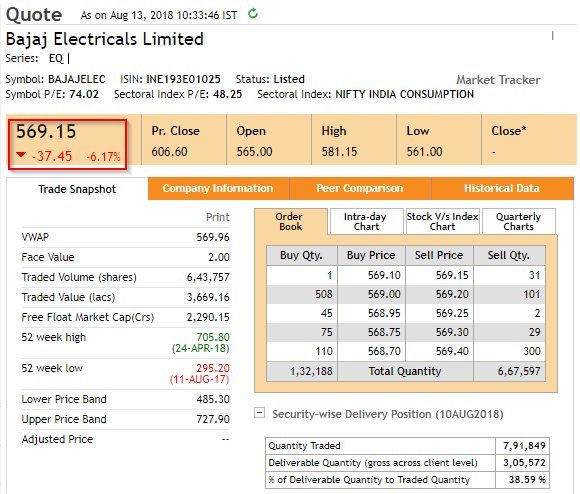Click the VWAP value 569.96
This screenshot has width=580, height=494.
point(213,237)
